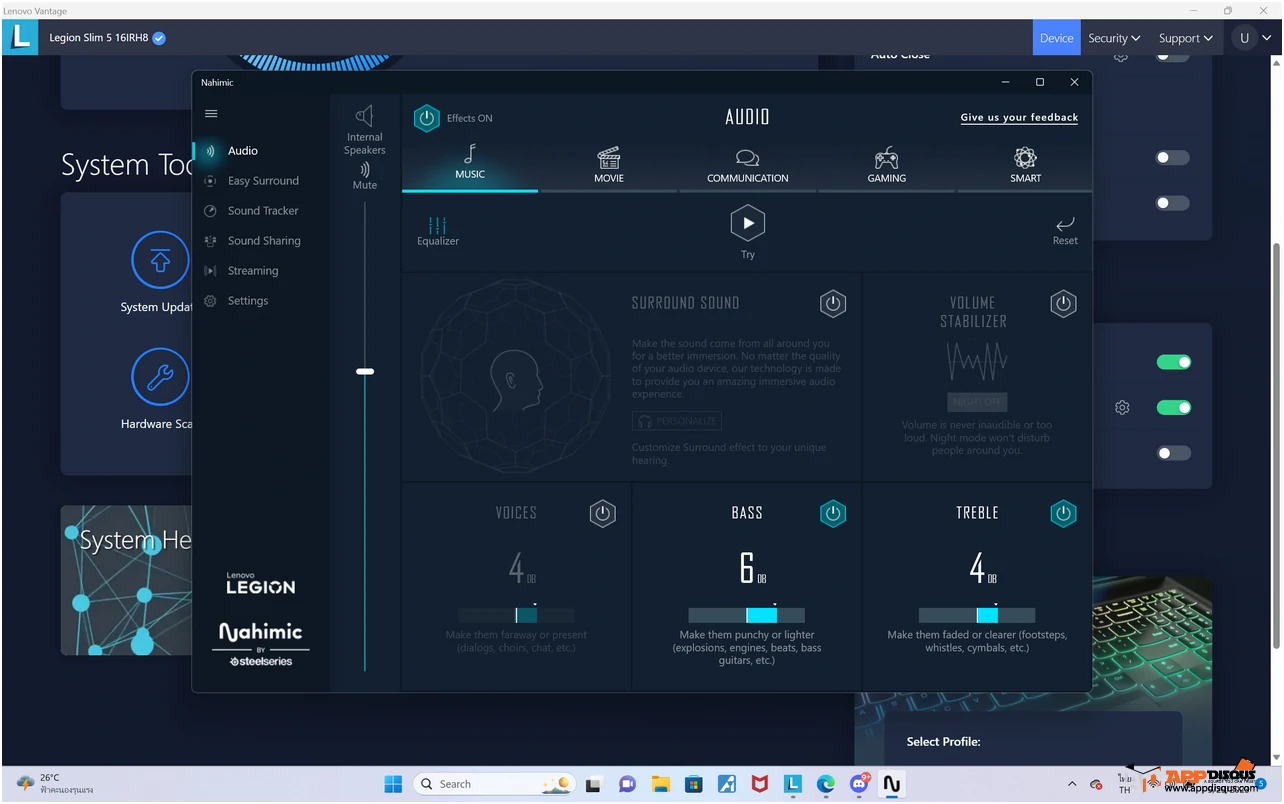This screenshot has width=1284, height=804.
Task: Switch to the Gaming profile tab
Action: pyautogui.click(x=886, y=165)
